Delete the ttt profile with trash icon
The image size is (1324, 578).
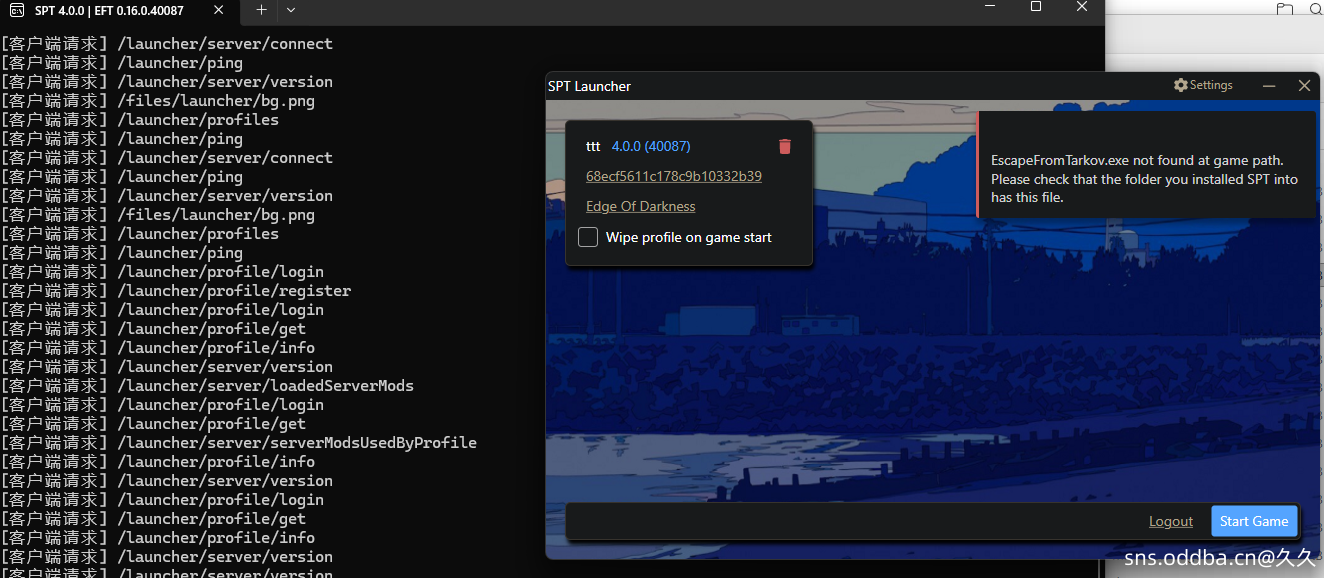(x=785, y=147)
